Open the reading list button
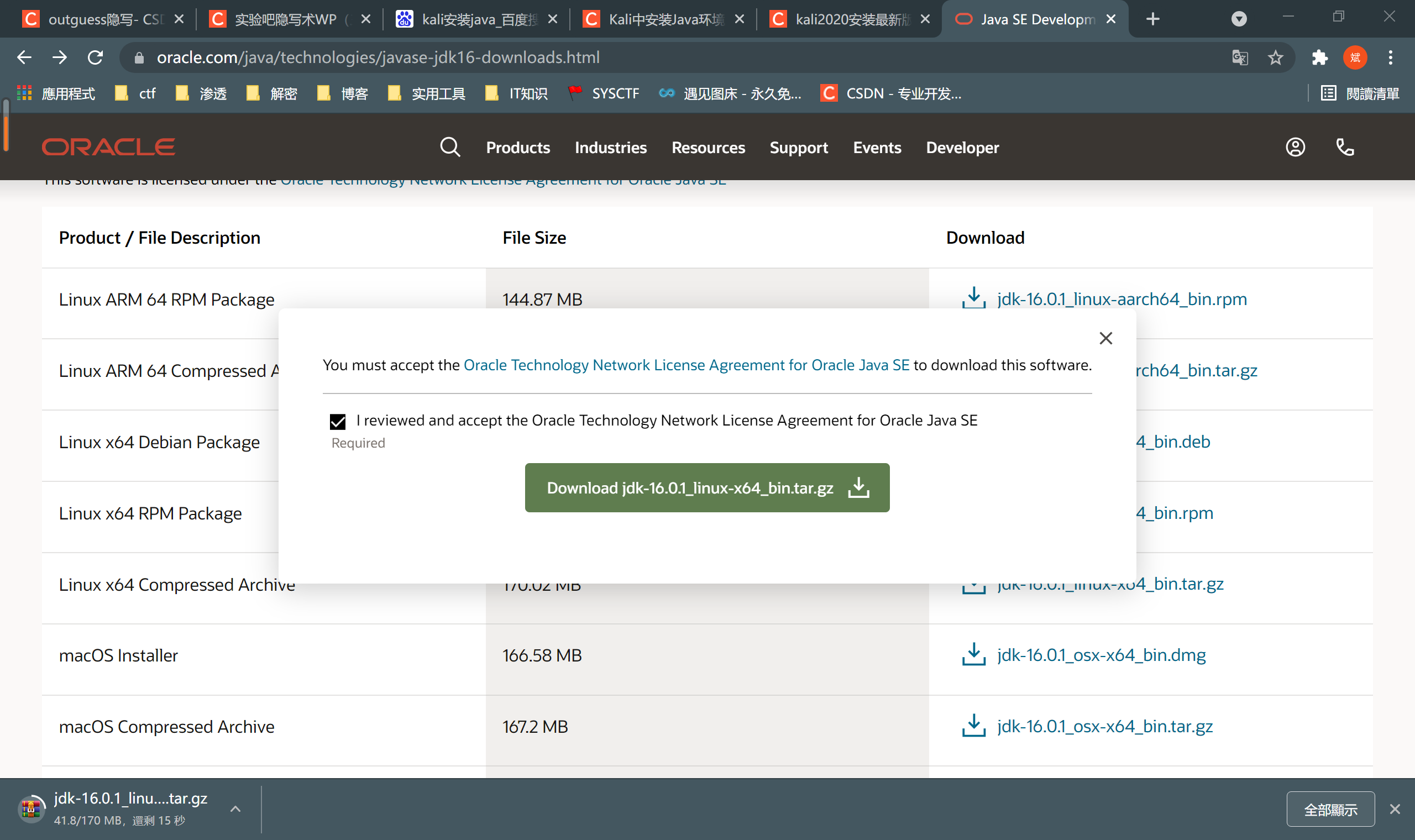The height and width of the screenshot is (840, 1415). [1360, 93]
